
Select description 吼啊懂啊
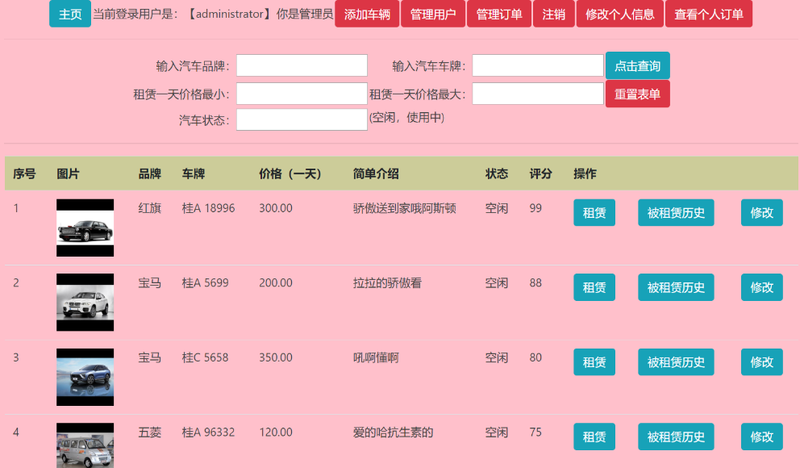pos(376,358)
